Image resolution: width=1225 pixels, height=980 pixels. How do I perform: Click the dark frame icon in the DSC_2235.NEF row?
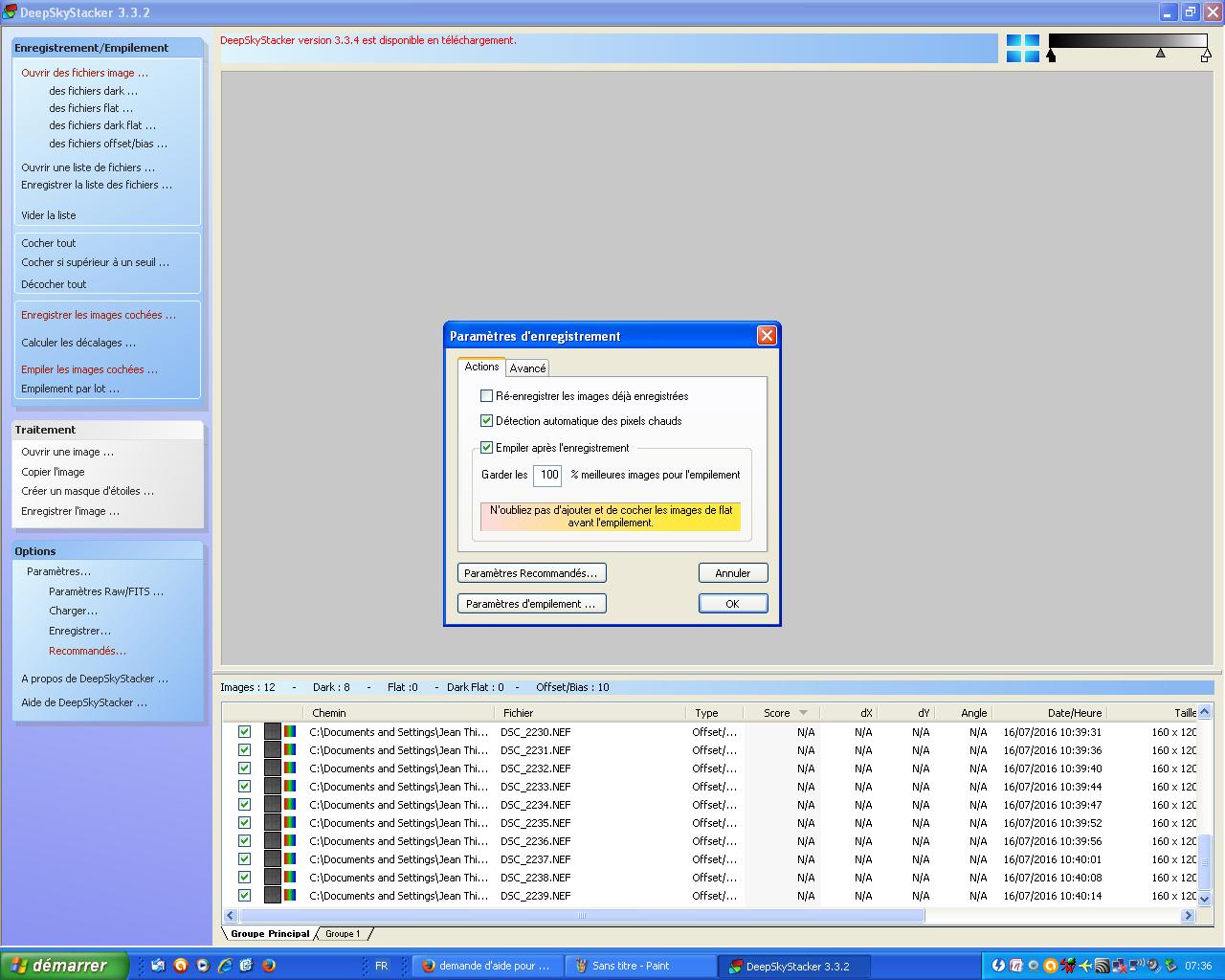pyautogui.click(x=273, y=823)
